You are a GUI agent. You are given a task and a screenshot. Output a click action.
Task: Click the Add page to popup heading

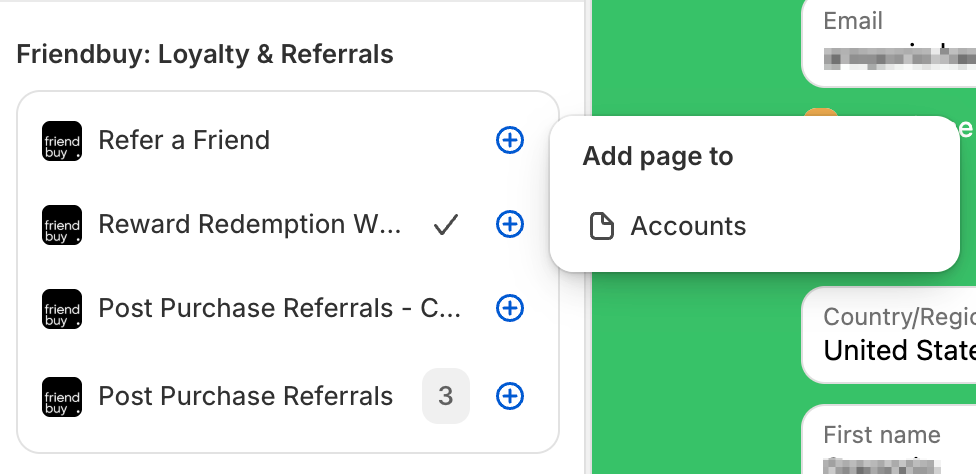[x=658, y=156]
